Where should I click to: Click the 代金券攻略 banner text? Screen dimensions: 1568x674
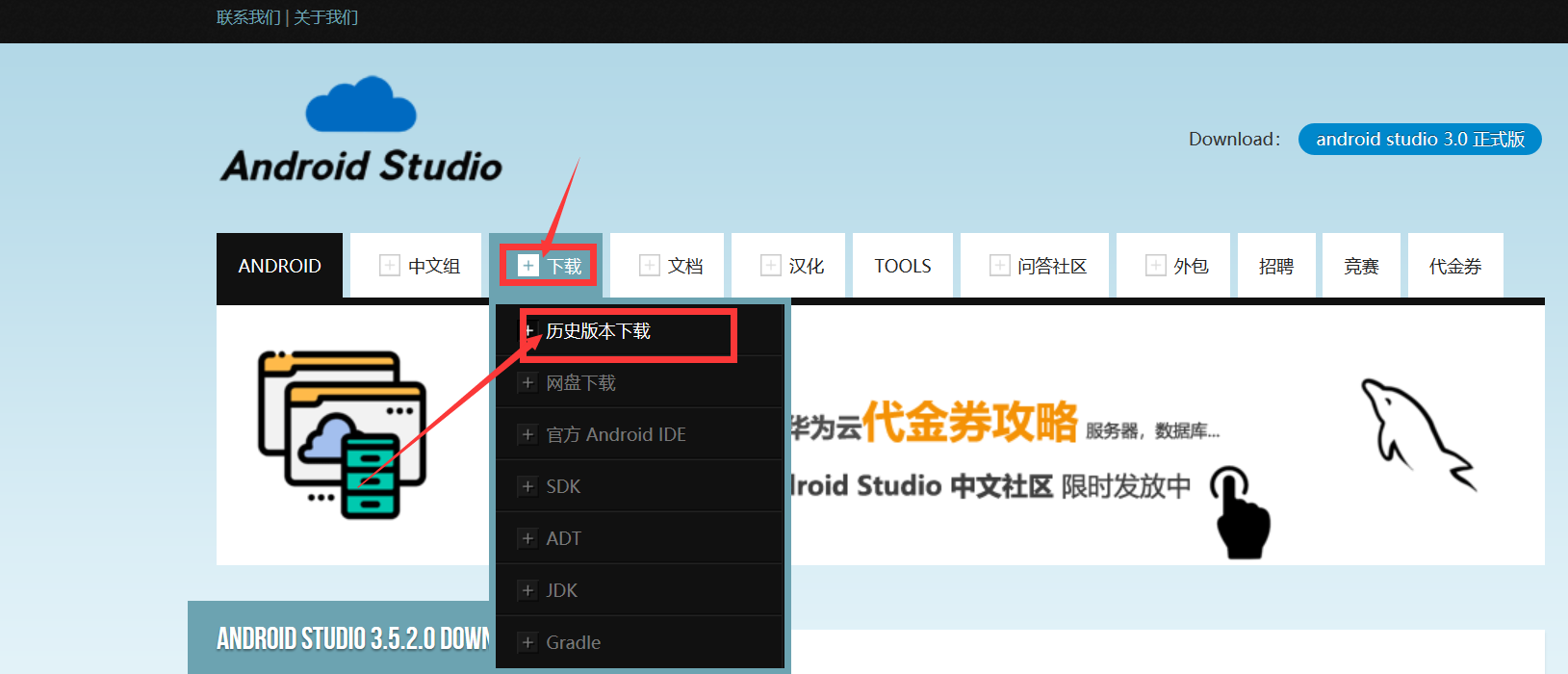coord(969,422)
